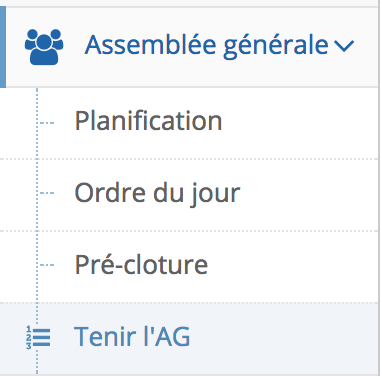Screen dimensions: 382x376
Task: Collapse the Assemblée générale chevron
Action: point(344,46)
